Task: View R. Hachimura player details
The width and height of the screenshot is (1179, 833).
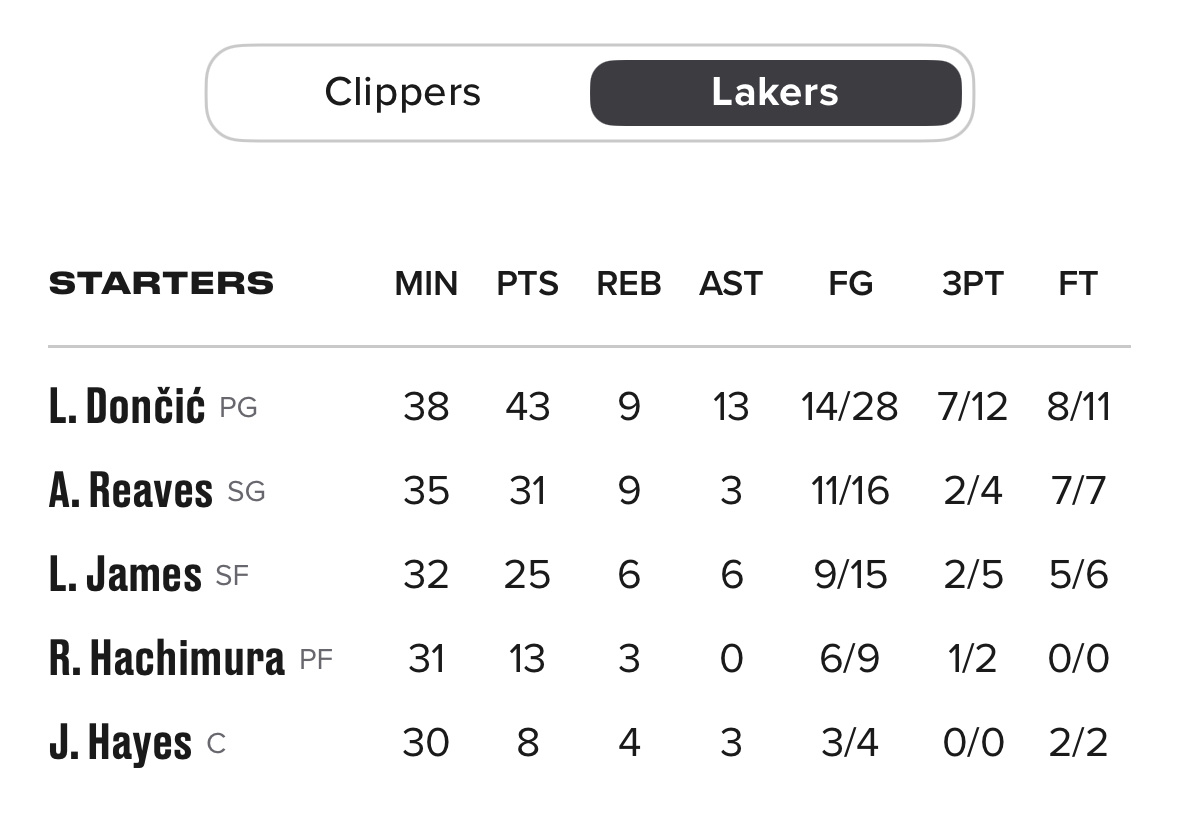Action: click(167, 659)
